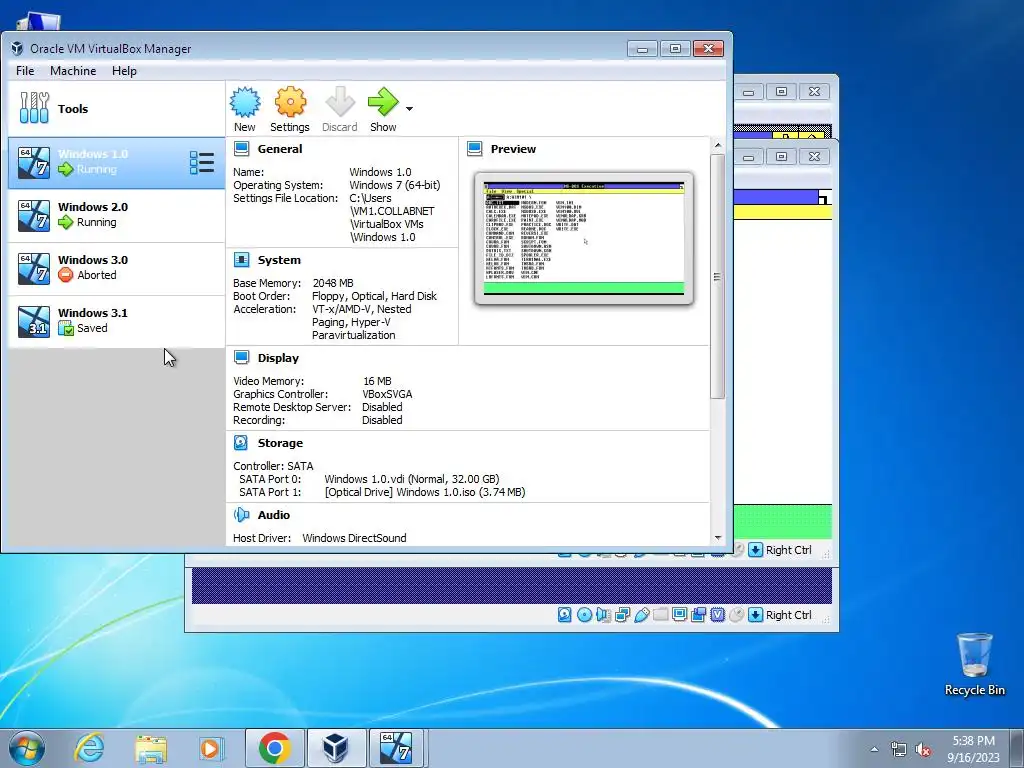Viewport: 1024px width, 768px height.
Task: Click the Storage section disk icon
Action: tap(241, 443)
